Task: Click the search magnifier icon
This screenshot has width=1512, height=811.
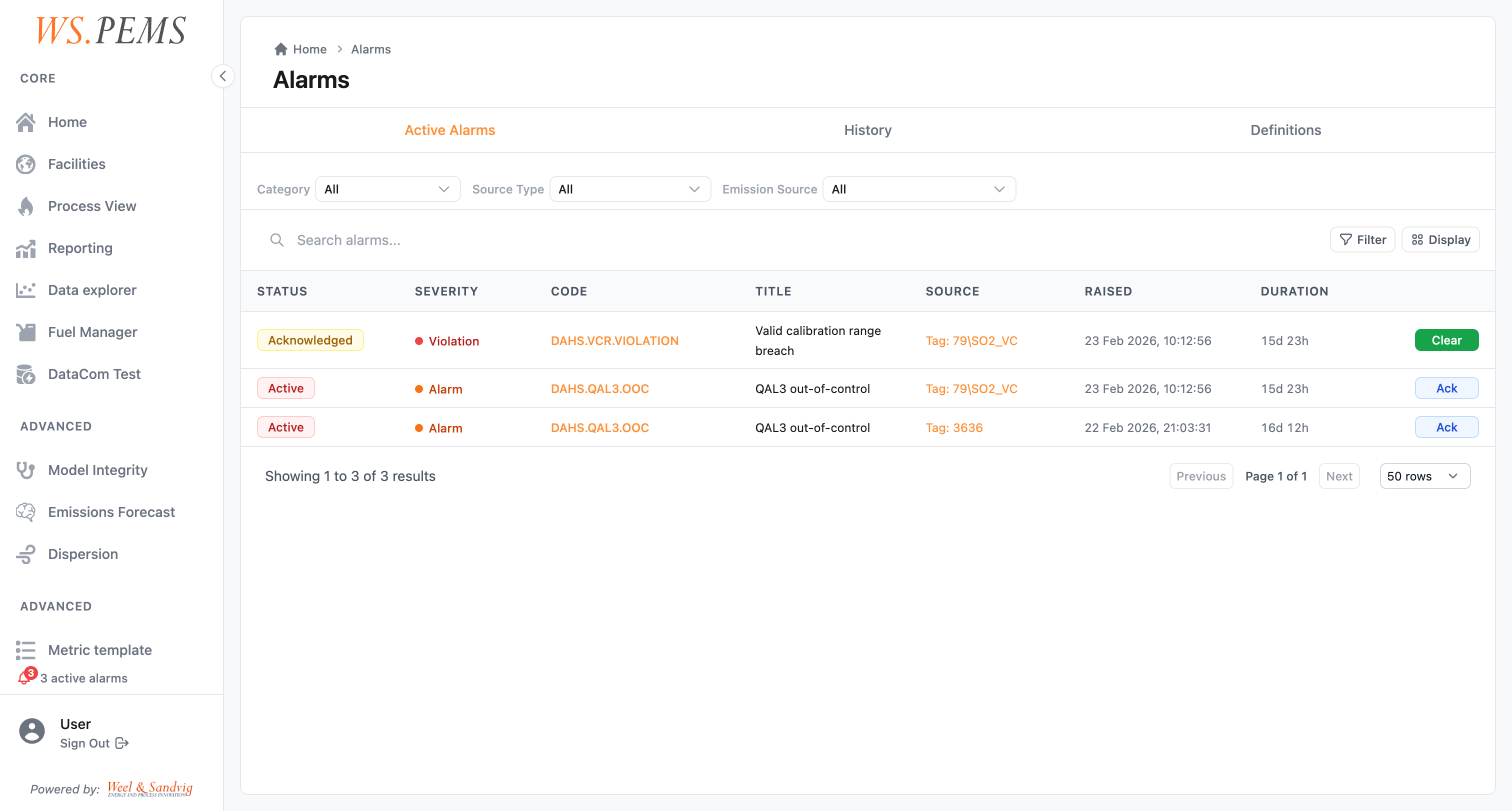Action: (x=276, y=240)
